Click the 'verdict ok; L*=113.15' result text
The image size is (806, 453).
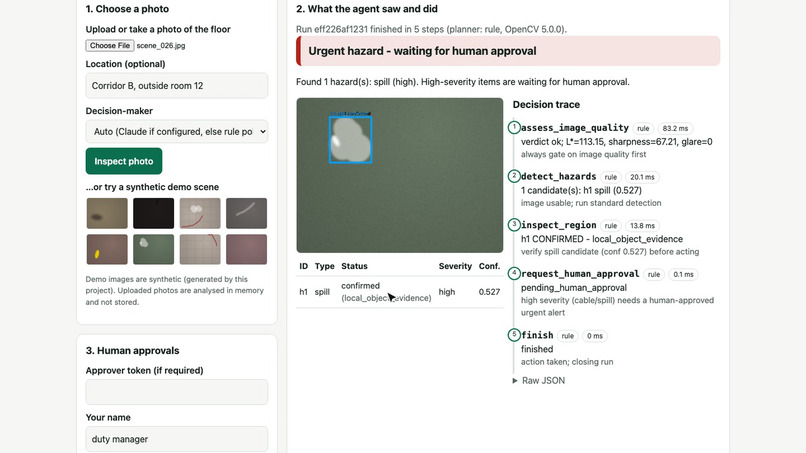pyautogui.click(x=617, y=142)
